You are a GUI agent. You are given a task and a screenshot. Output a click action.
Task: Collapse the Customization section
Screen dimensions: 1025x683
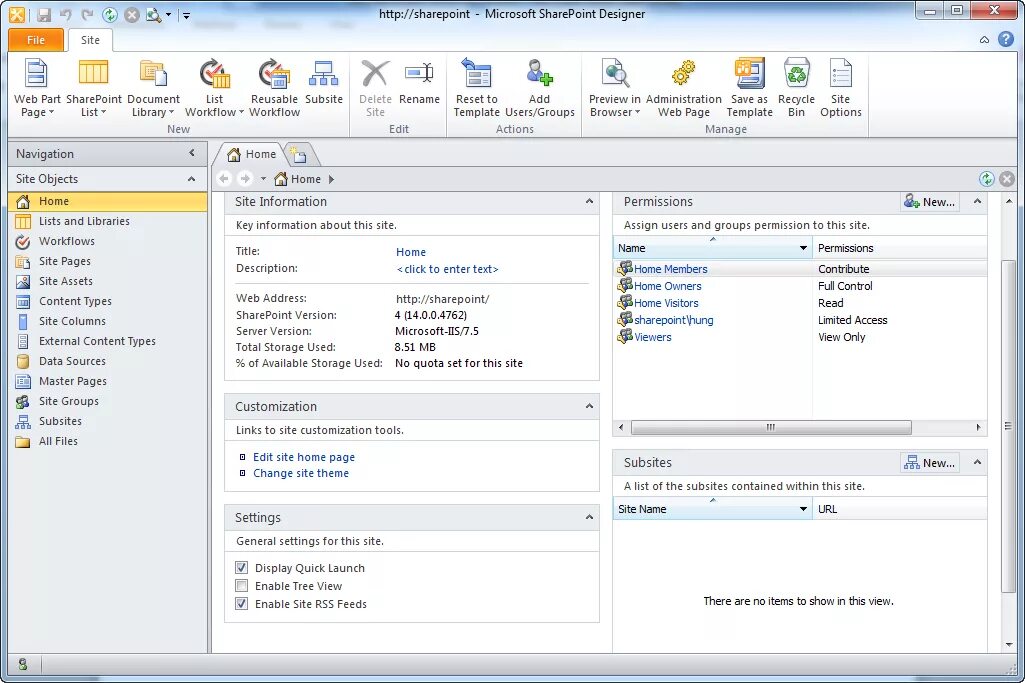(589, 406)
